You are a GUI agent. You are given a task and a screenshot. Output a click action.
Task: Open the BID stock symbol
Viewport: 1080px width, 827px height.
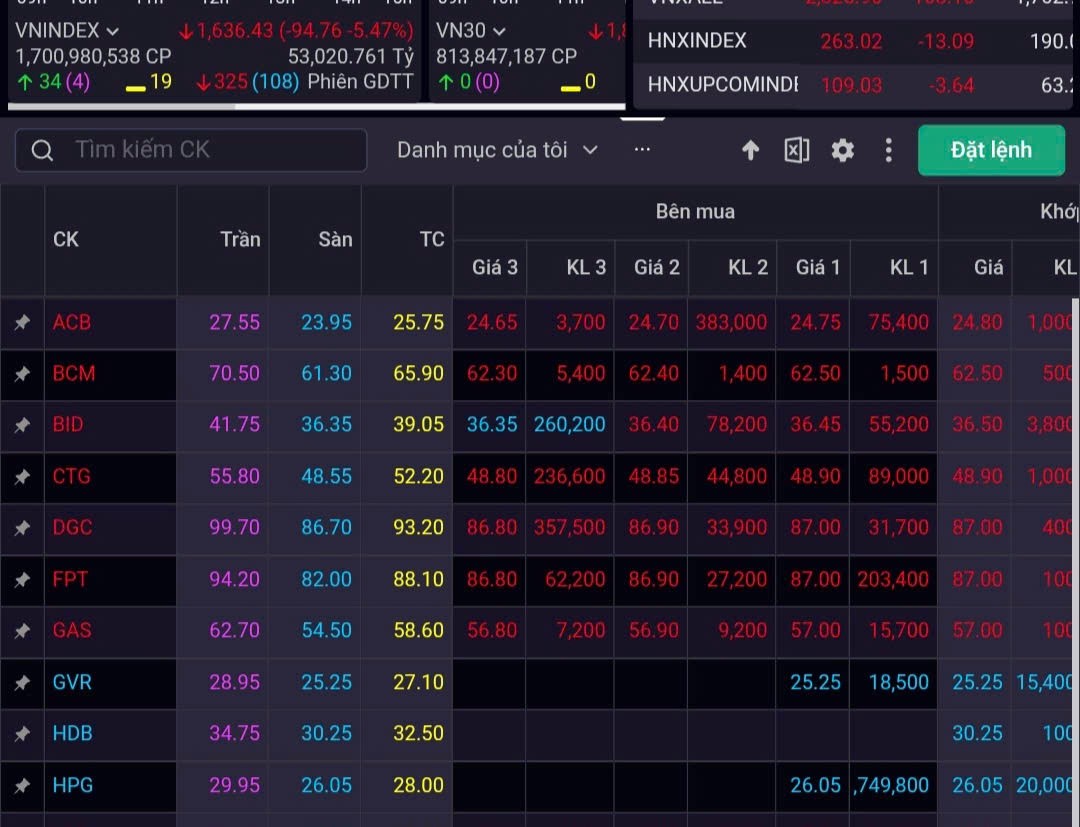point(68,425)
